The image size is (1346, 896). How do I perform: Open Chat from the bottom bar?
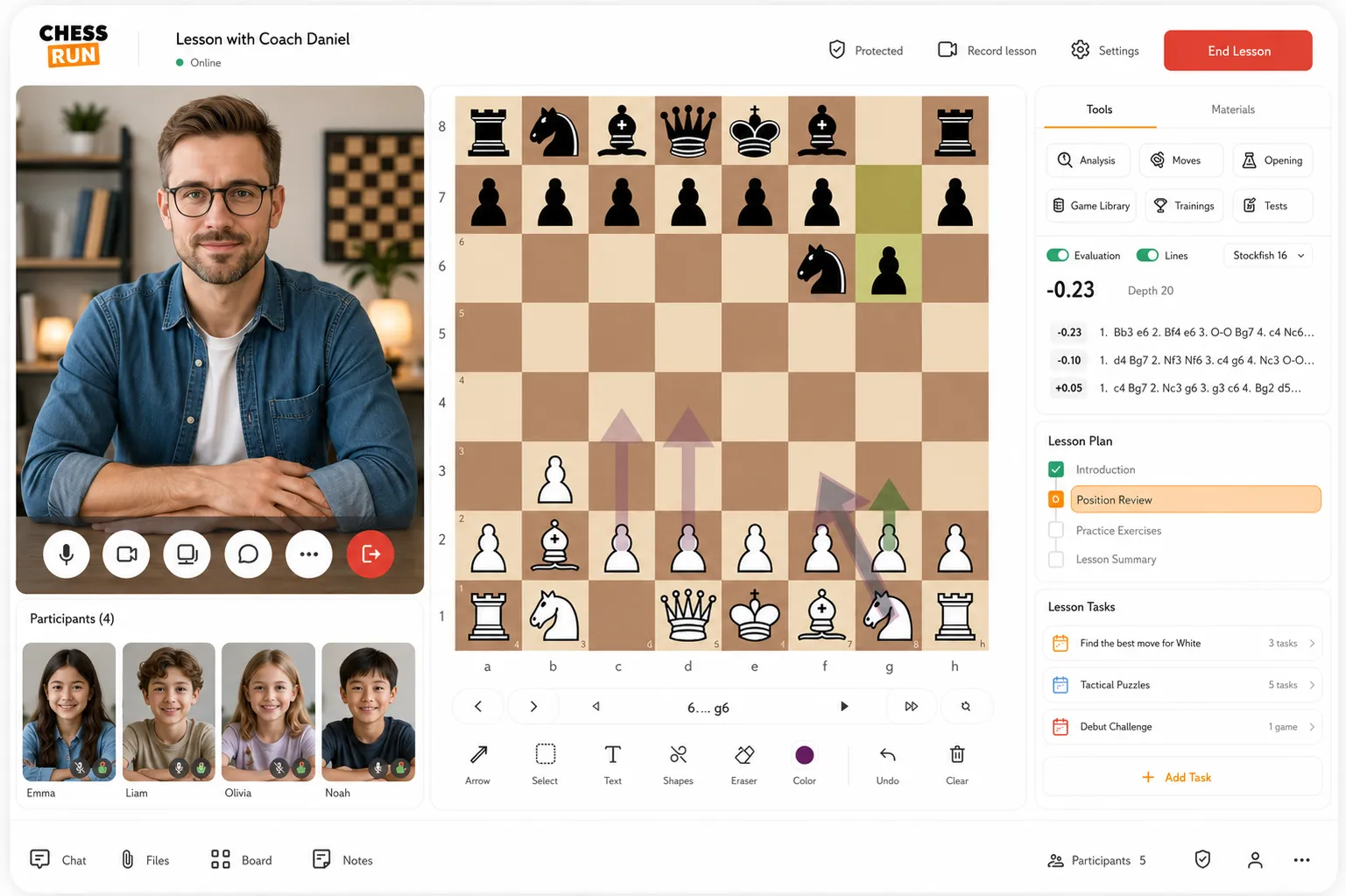[58, 860]
